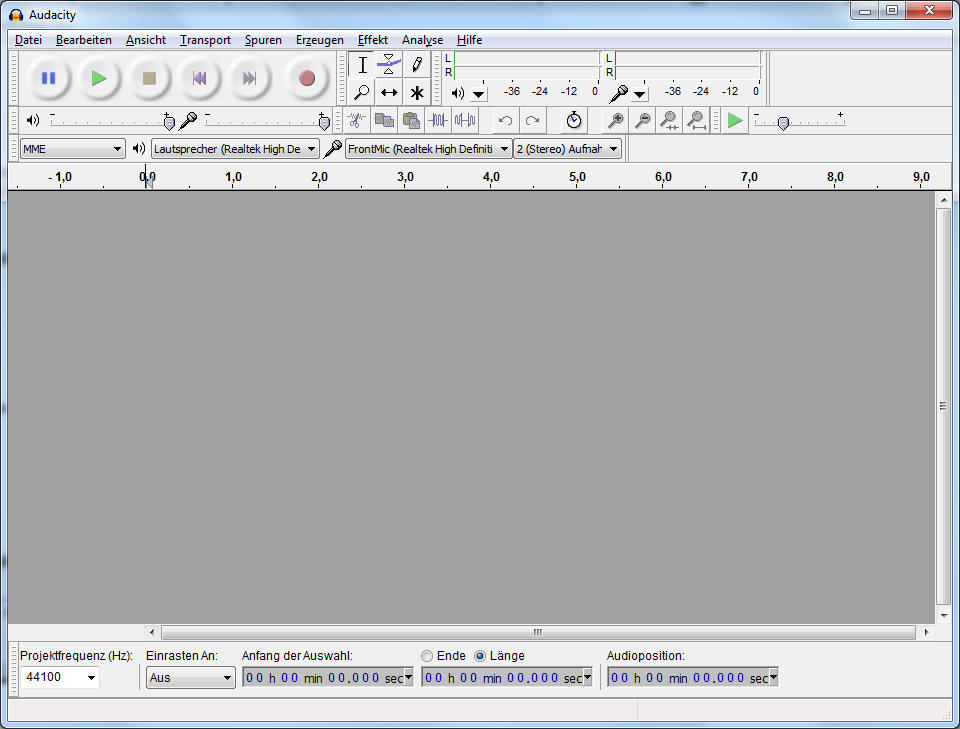This screenshot has height=729, width=960.
Task: Start playback with the green Play button
Action: (99, 78)
